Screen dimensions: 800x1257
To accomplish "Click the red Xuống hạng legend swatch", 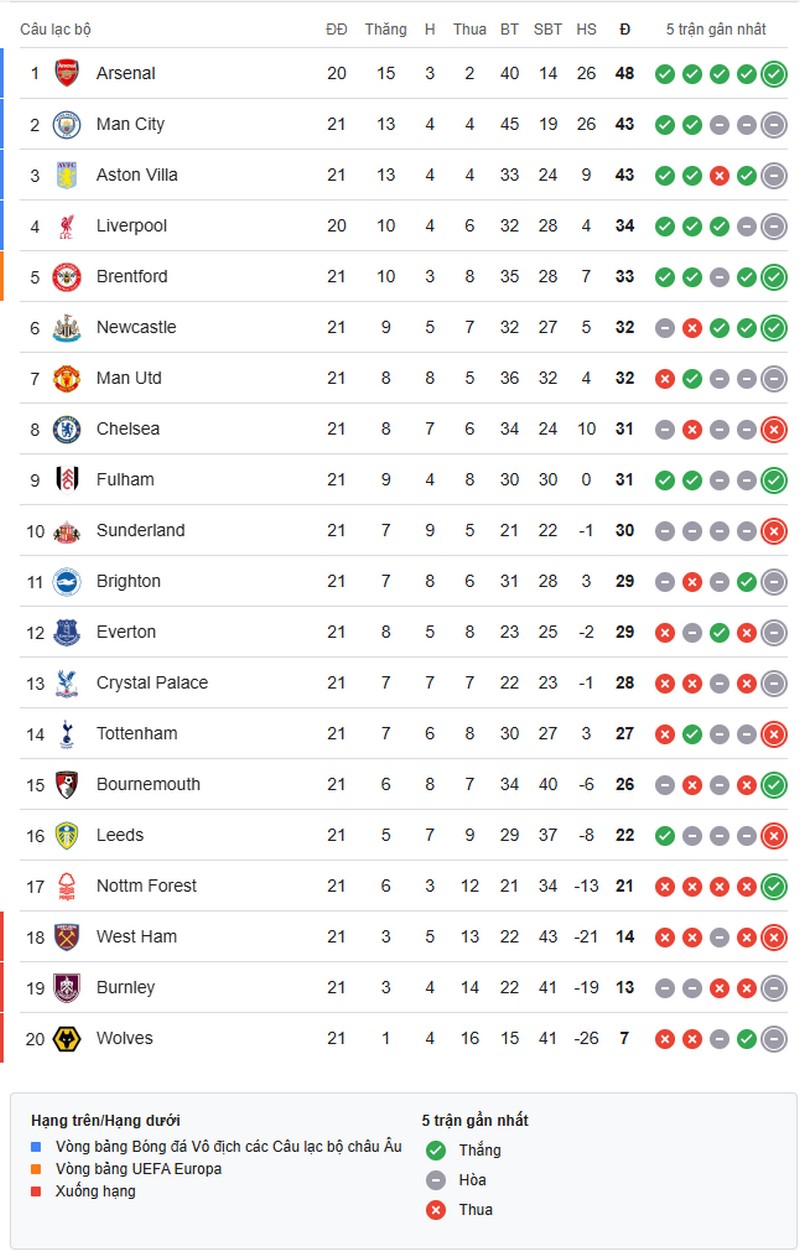I will (37, 1191).
